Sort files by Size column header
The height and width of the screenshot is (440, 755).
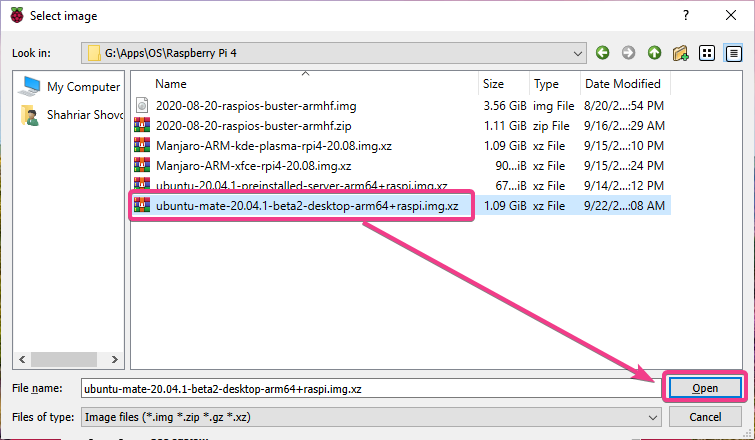point(493,84)
